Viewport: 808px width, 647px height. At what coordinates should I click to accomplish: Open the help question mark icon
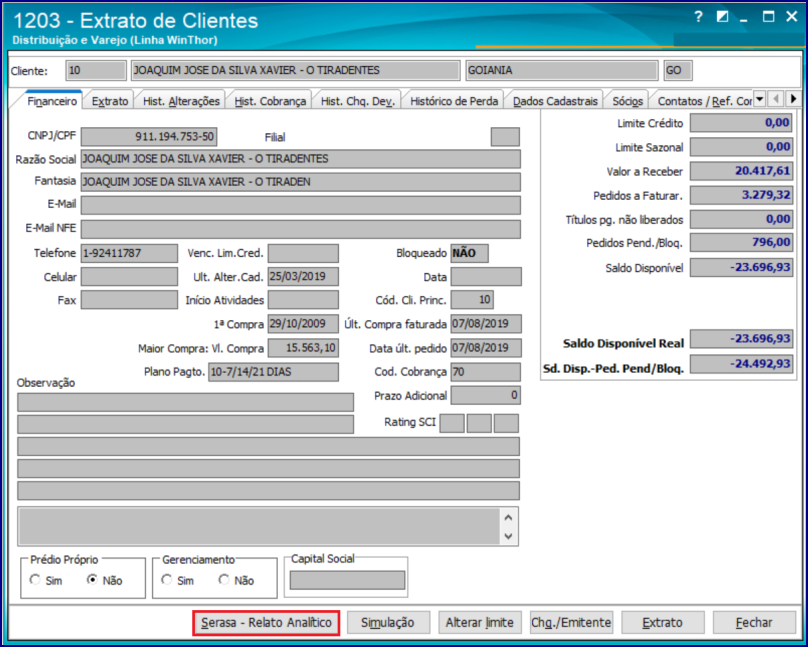[698, 17]
